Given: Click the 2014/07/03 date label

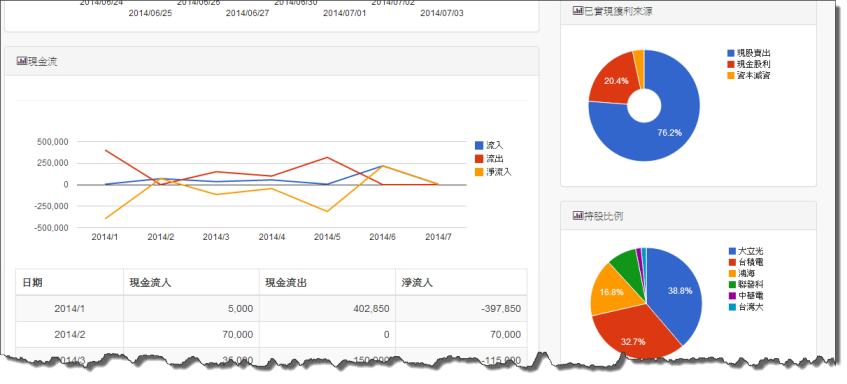Looking at the screenshot, I should coord(442,13).
